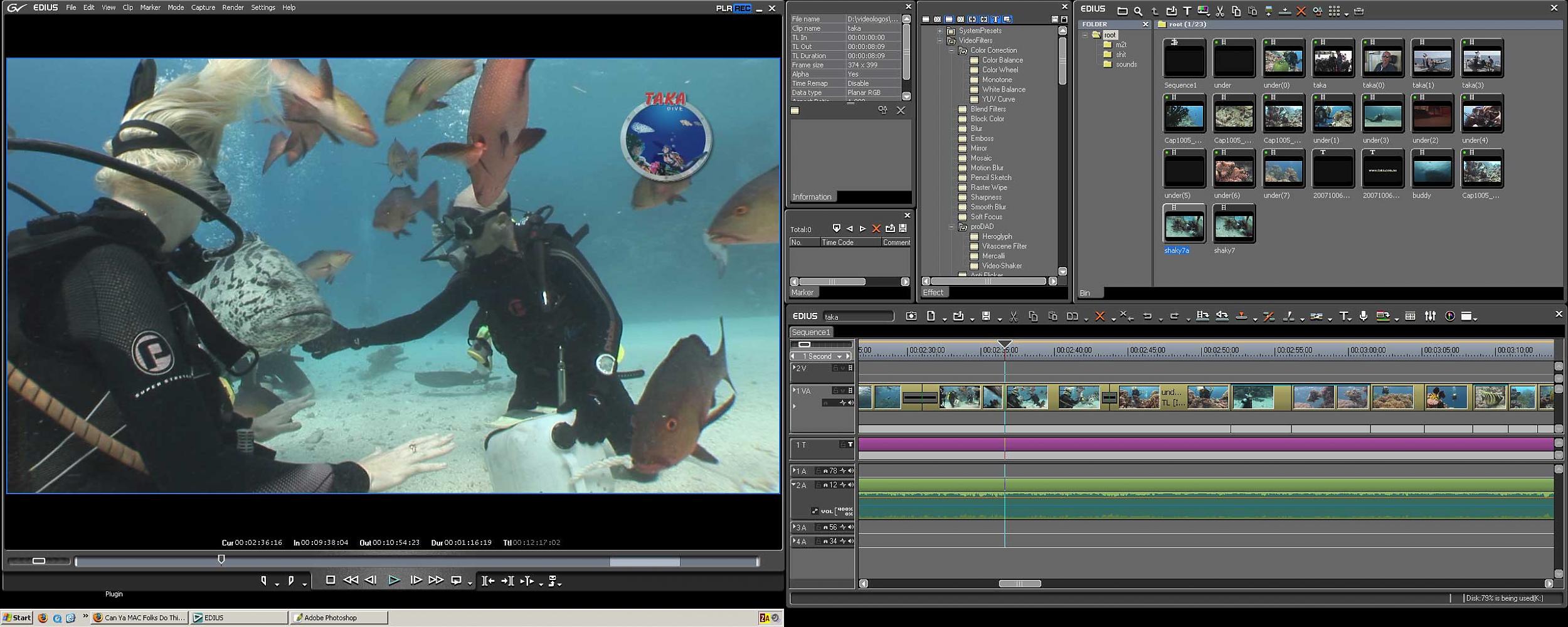Toggle the audio mute on track 3 A
Viewport: 1568px width, 627px height.
850,527
